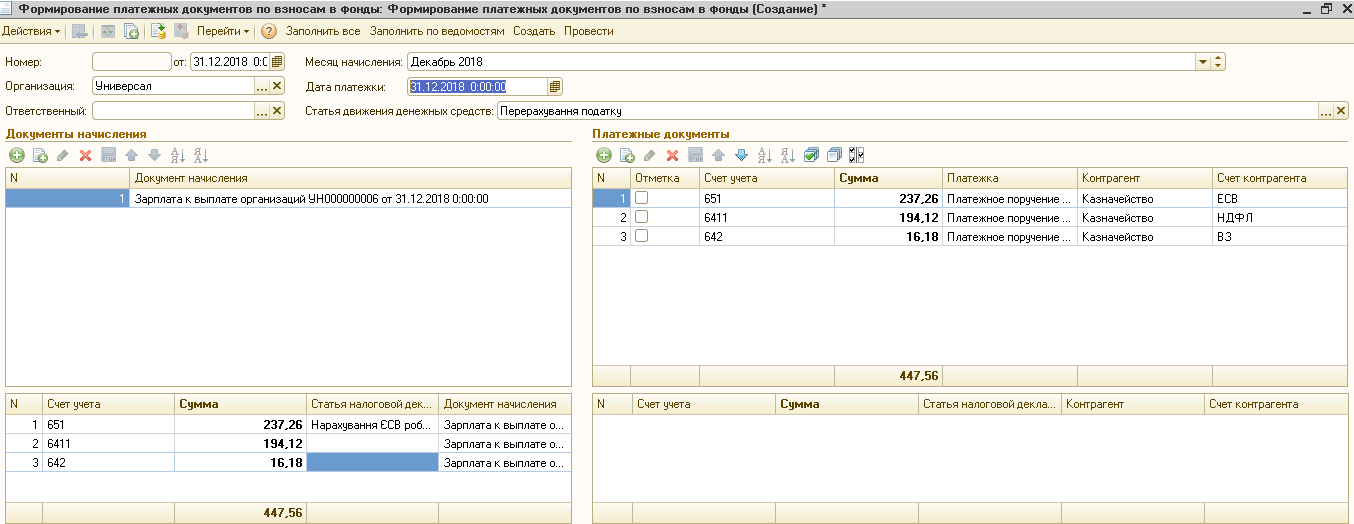
Task: Click Счет контрагента header in Платежные документы
Action: coord(1280,178)
